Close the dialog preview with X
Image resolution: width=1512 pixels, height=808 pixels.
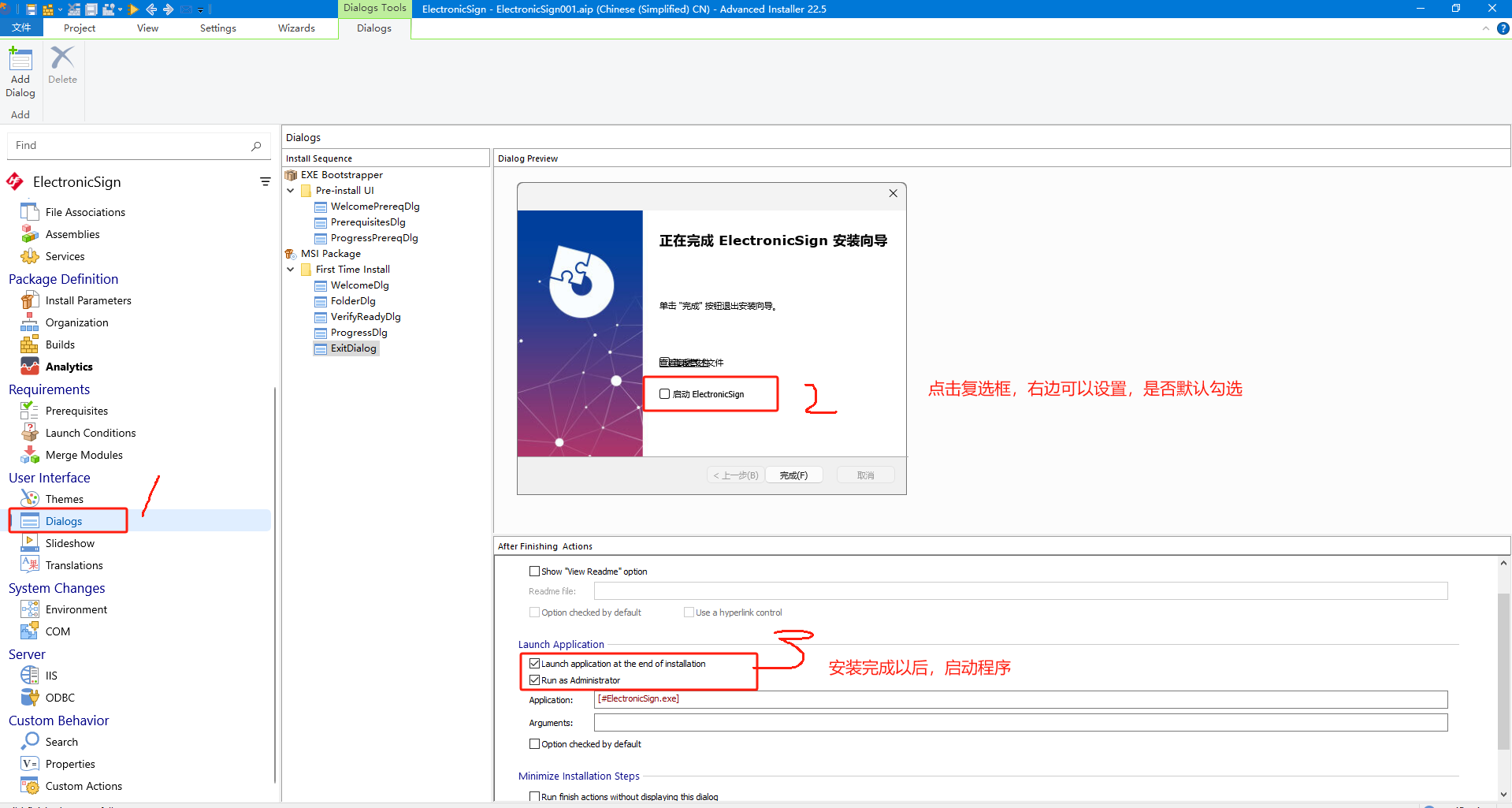click(x=893, y=193)
